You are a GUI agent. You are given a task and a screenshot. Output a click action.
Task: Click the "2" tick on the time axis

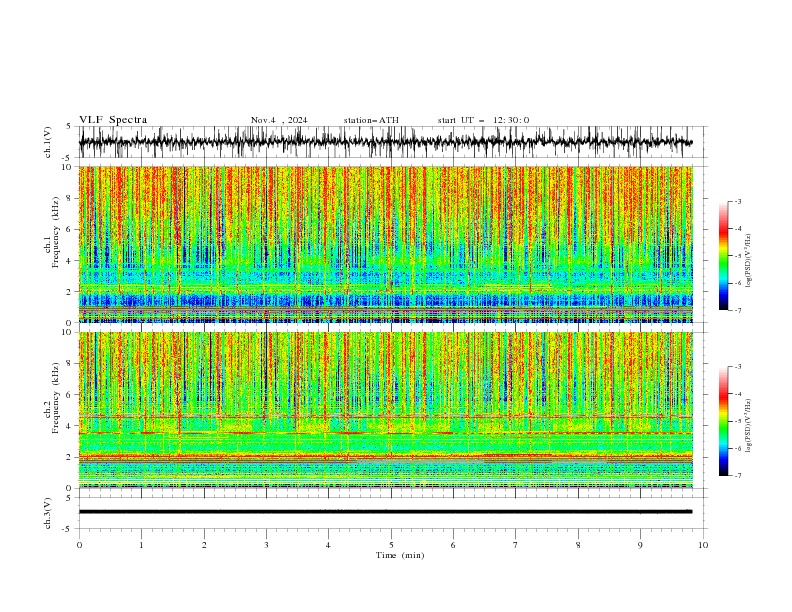(204, 545)
